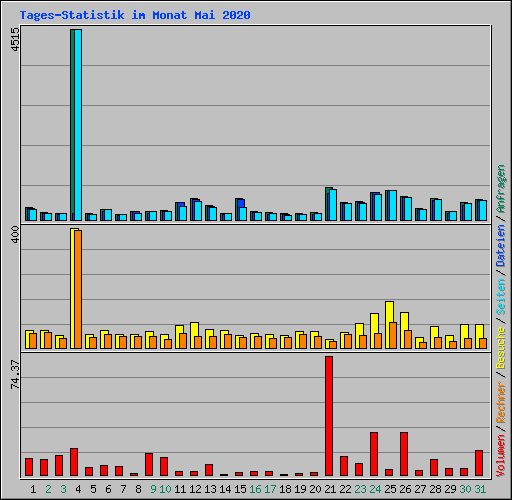512x500 pixels.
Task: Click day 15 on the x-axis
Action: (x=240, y=489)
